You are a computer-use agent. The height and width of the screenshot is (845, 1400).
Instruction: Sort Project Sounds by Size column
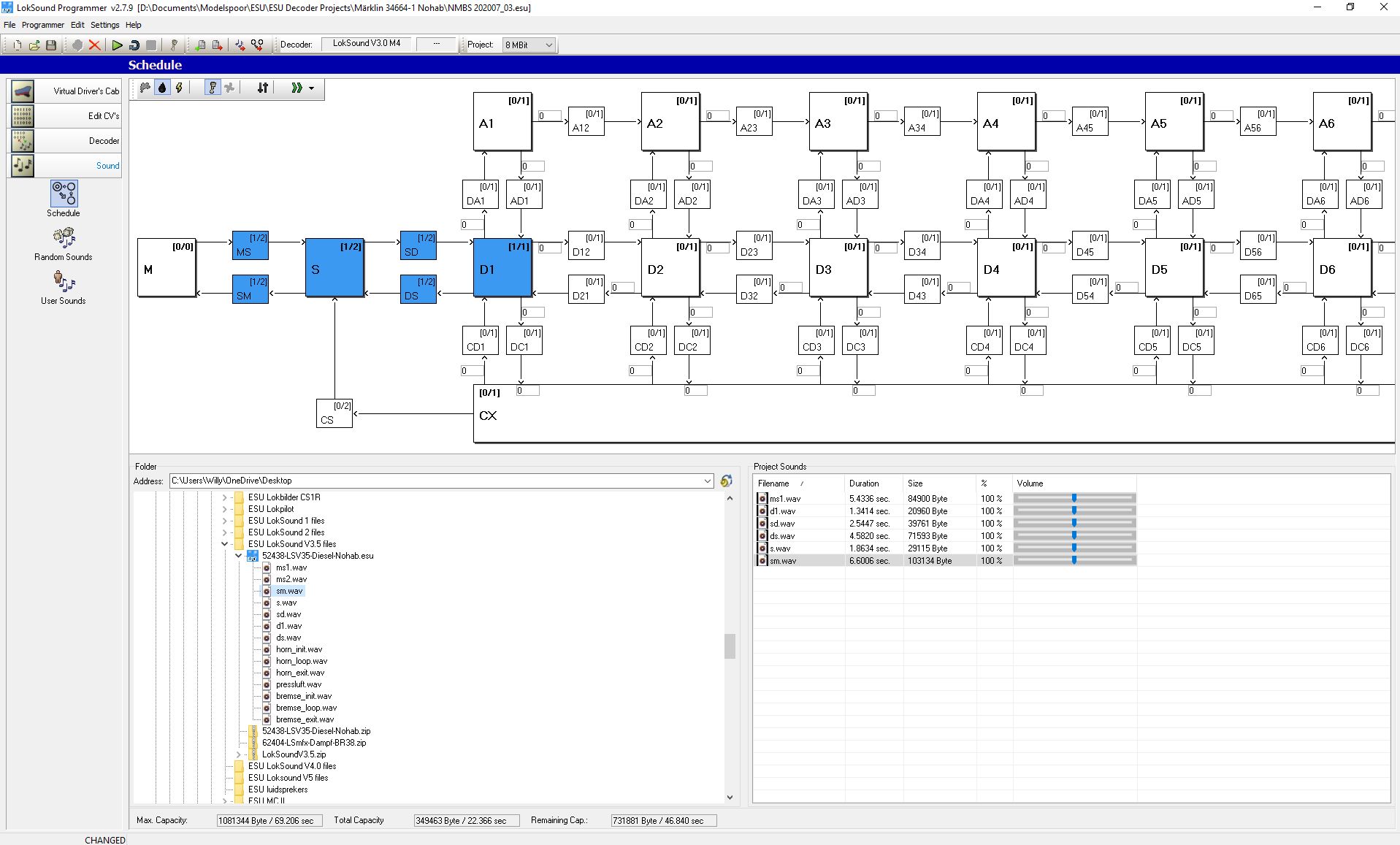pyautogui.click(x=939, y=483)
